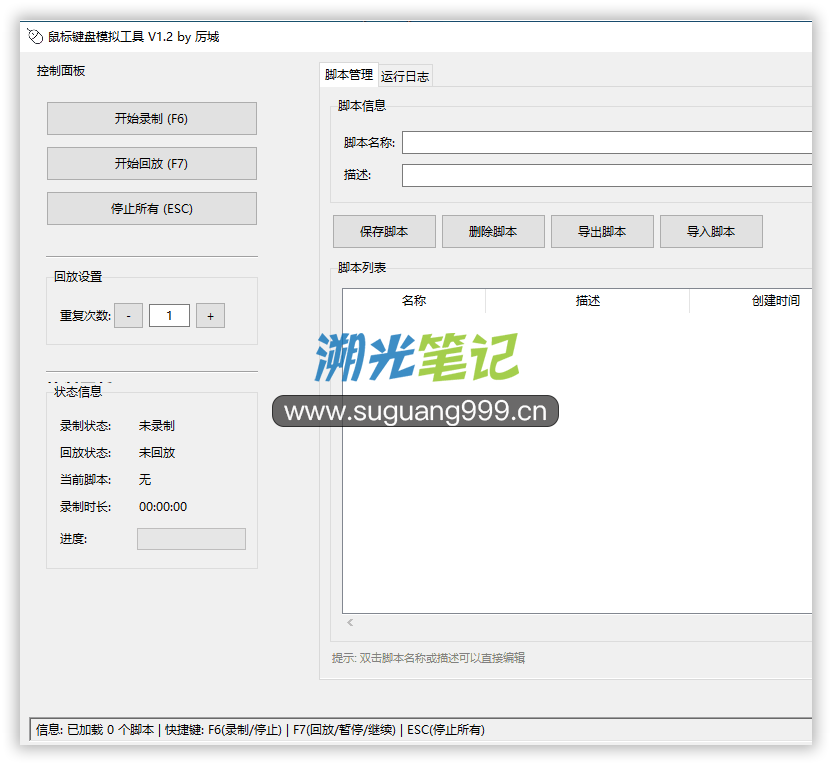The image size is (832, 765).
Task: Click the 脚本名称 input field
Action: point(606,143)
